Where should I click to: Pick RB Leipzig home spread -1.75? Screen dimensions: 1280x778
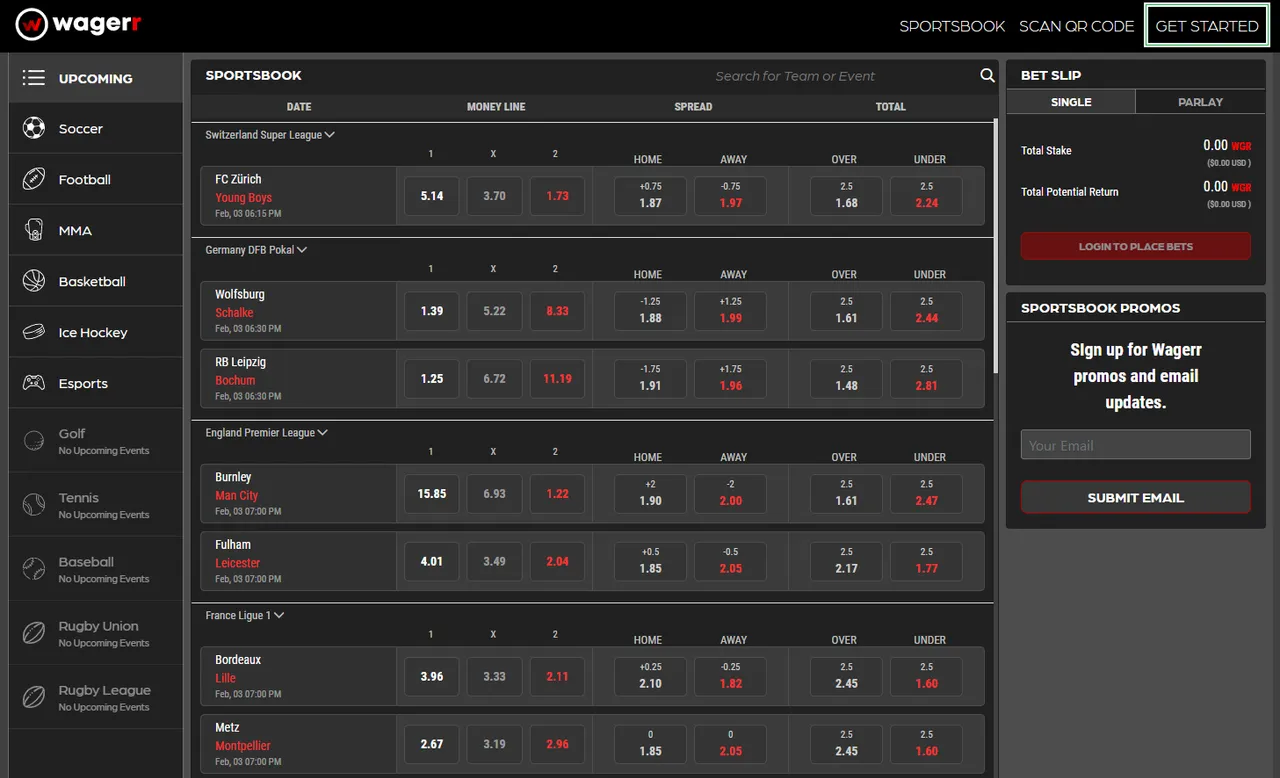coord(650,378)
